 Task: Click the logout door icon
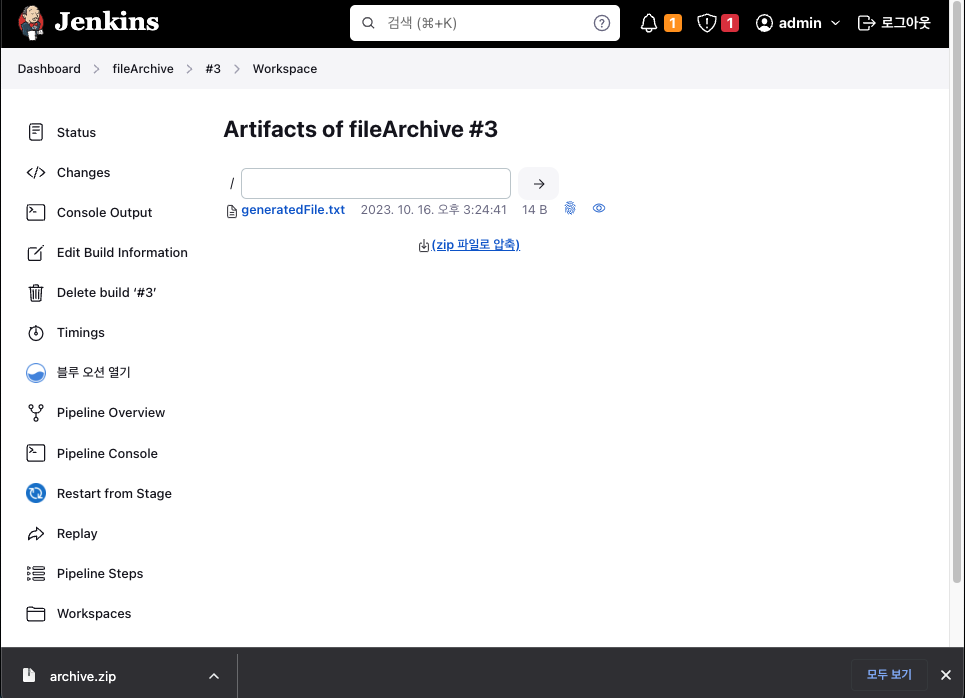tap(866, 23)
